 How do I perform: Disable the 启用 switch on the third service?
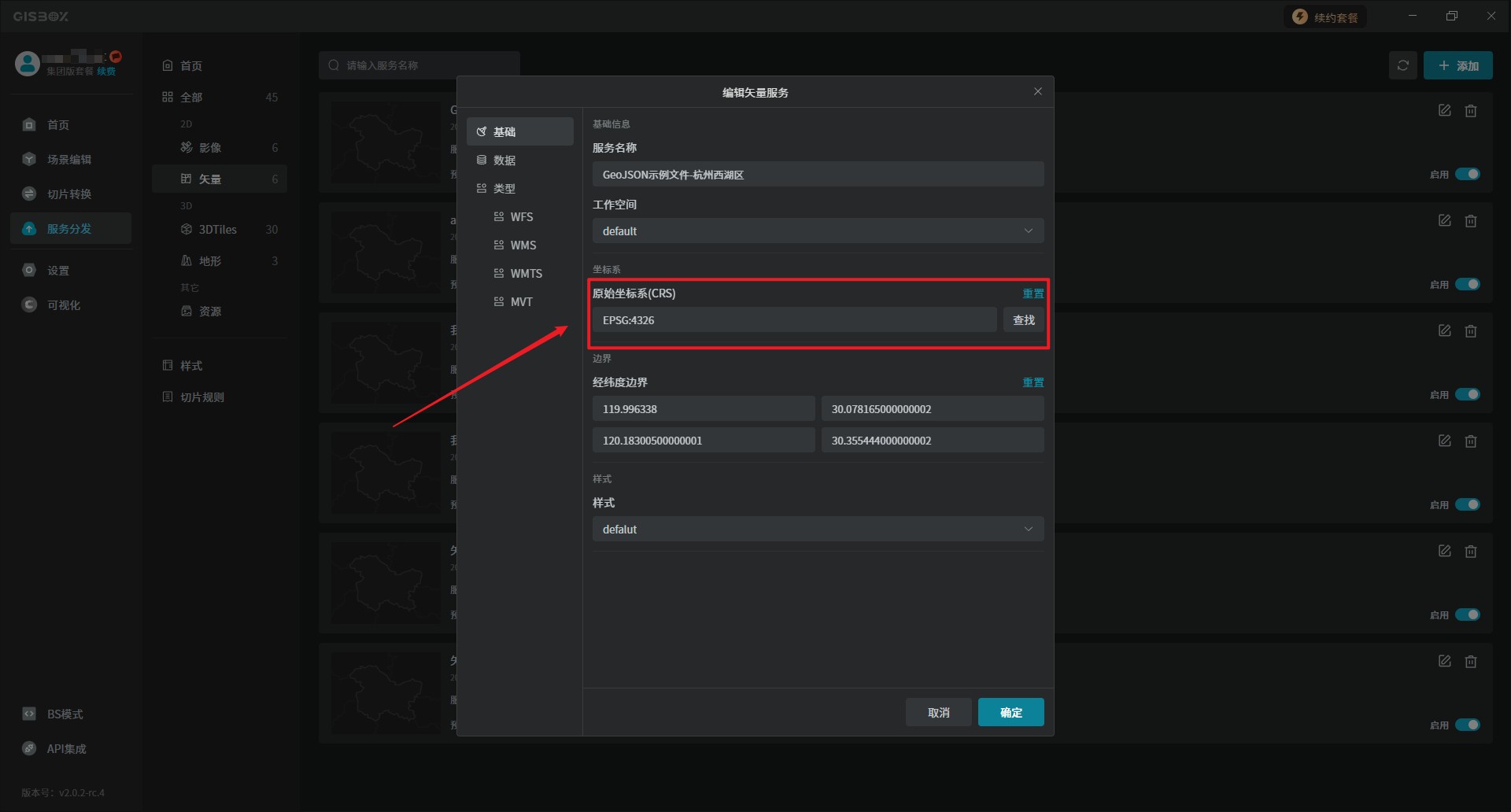click(x=1467, y=394)
